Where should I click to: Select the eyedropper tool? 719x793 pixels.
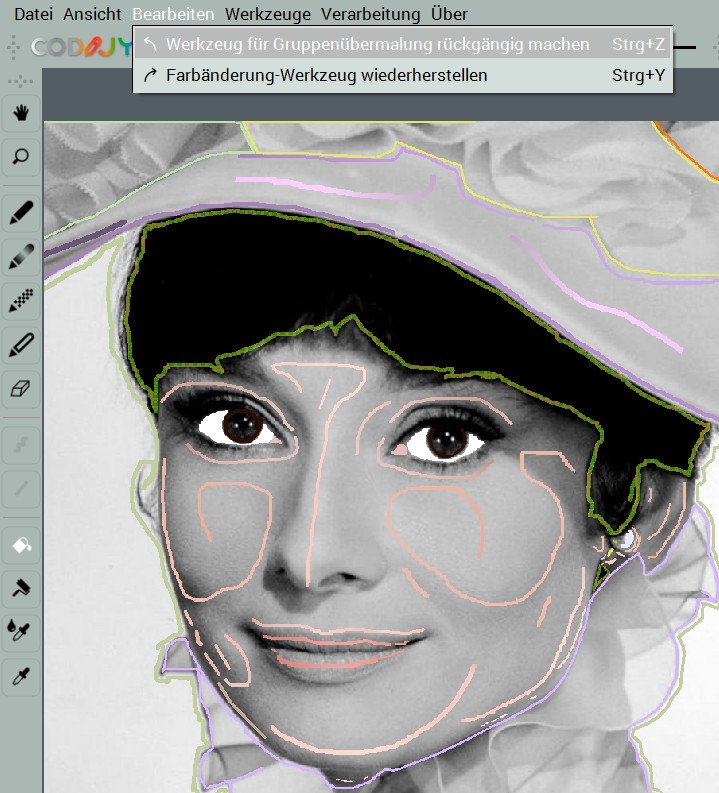[21, 677]
